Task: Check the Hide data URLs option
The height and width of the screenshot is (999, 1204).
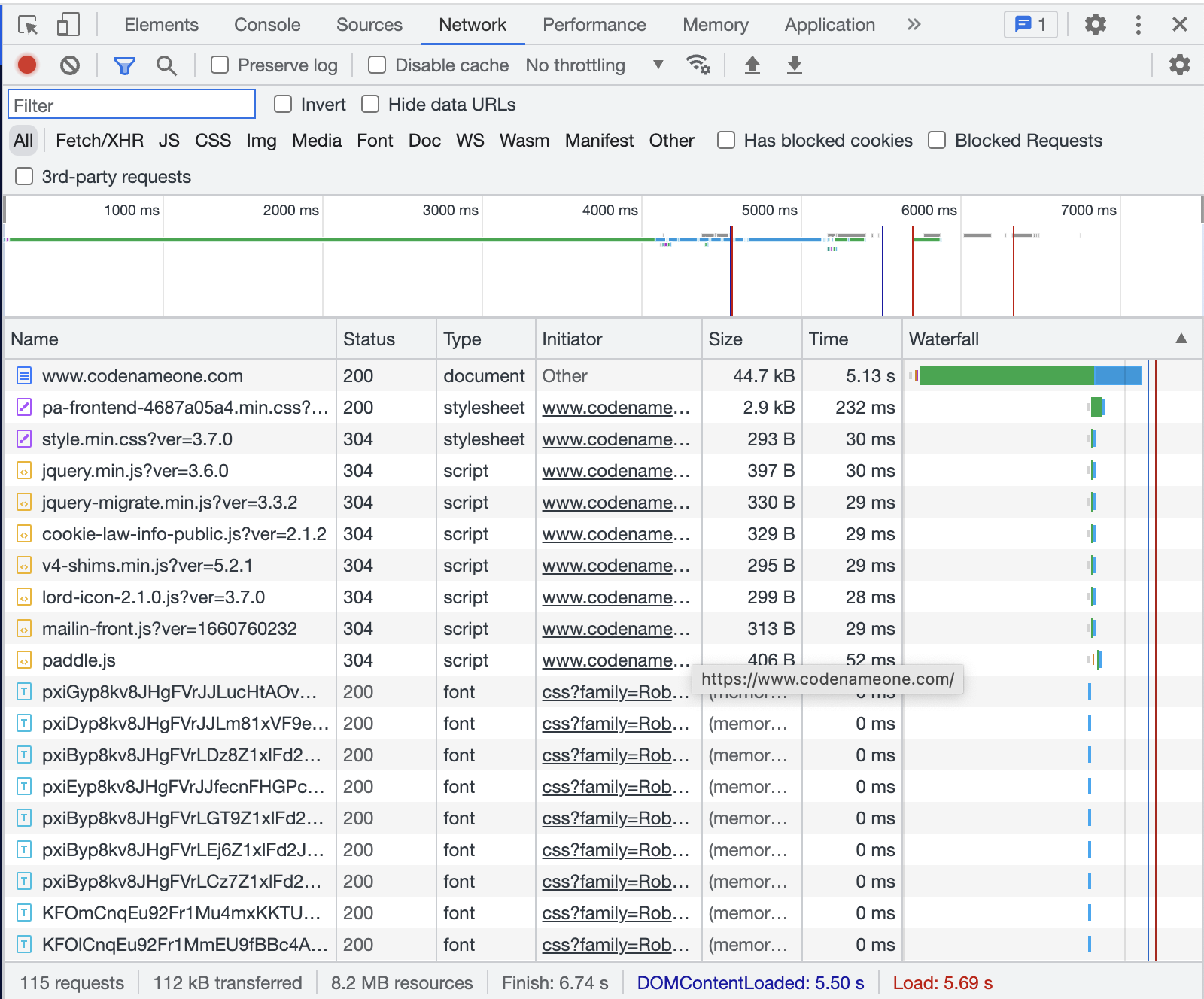Action: tap(369, 105)
